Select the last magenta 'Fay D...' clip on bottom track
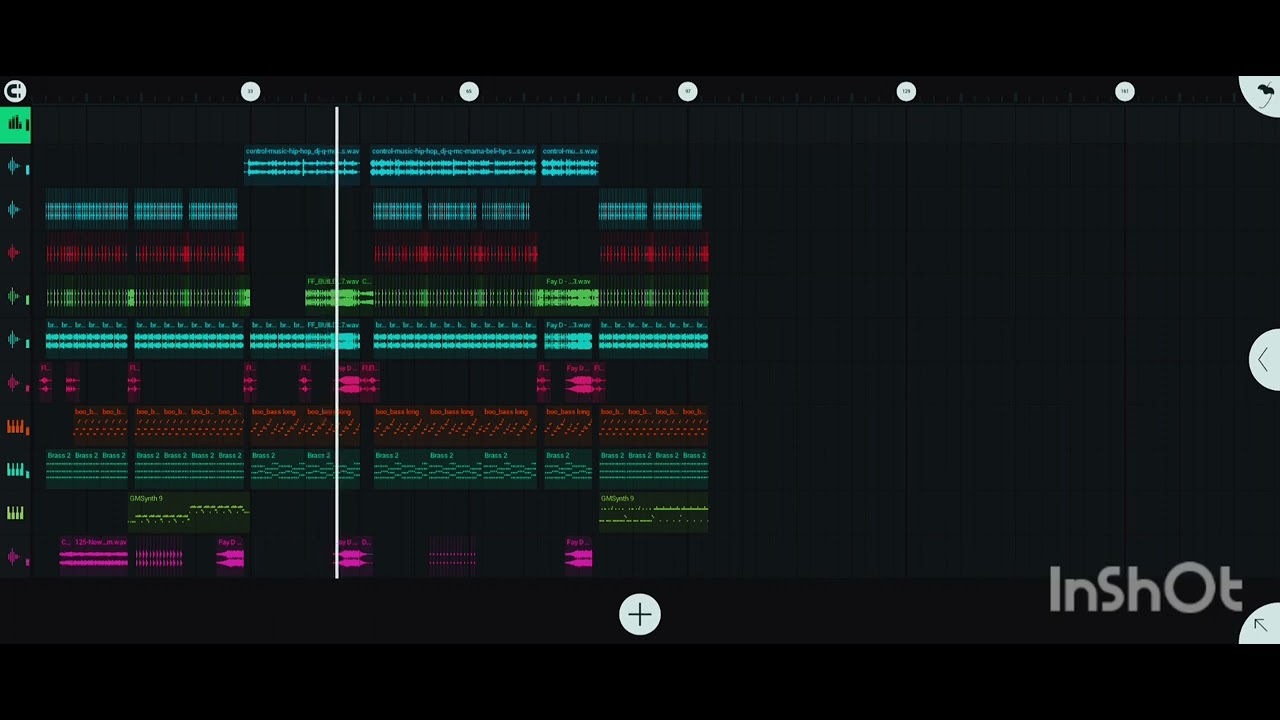This screenshot has height=720, width=1280. pos(579,554)
